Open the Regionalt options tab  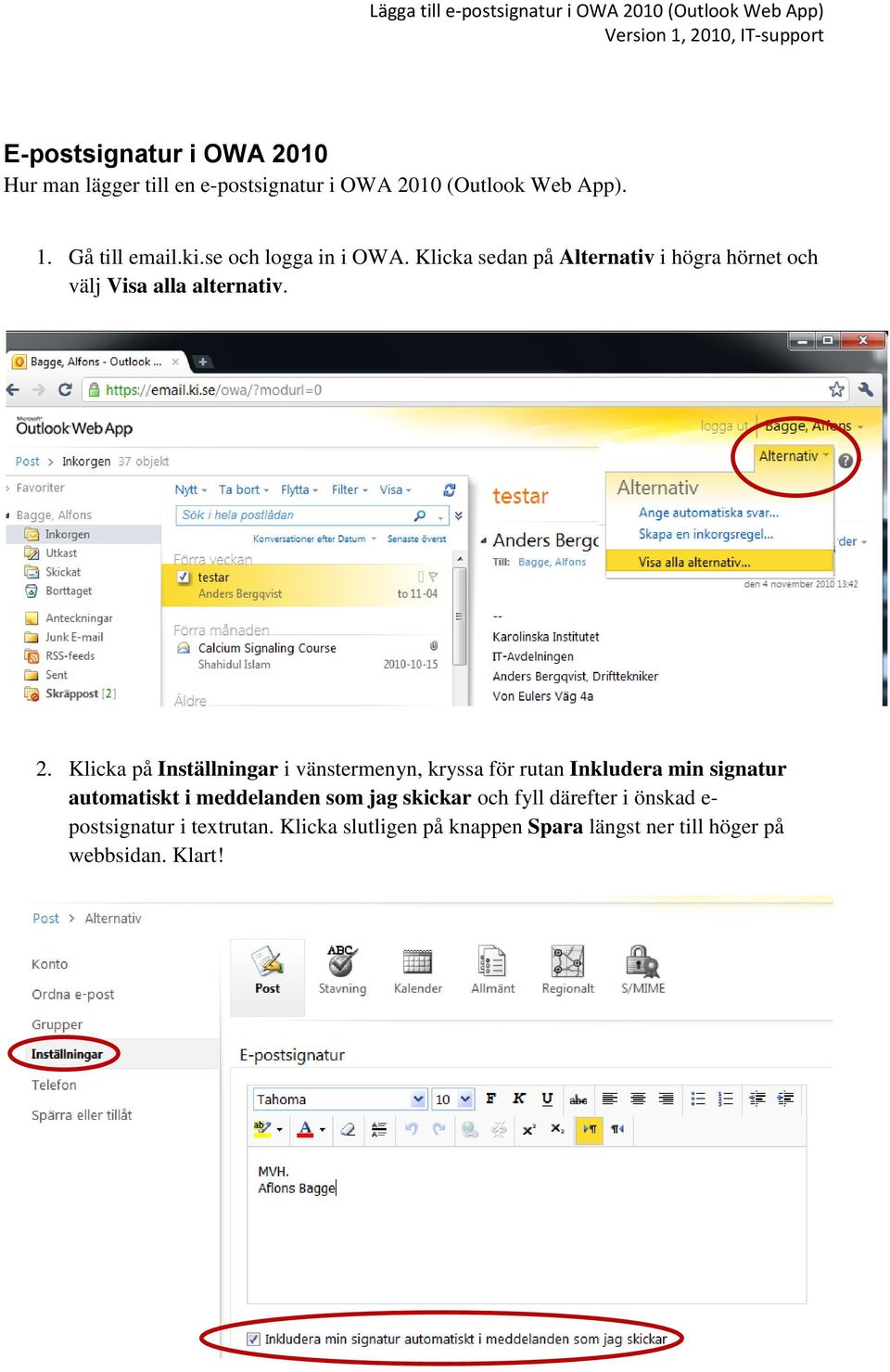tap(567, 970)
